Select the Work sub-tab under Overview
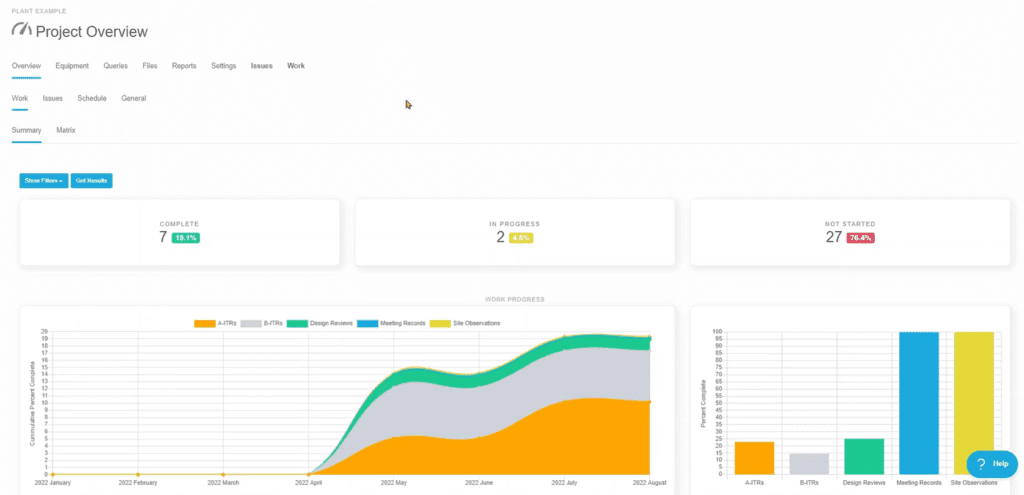This screenshot has width=1024, height=495. [x=20, y=99]
